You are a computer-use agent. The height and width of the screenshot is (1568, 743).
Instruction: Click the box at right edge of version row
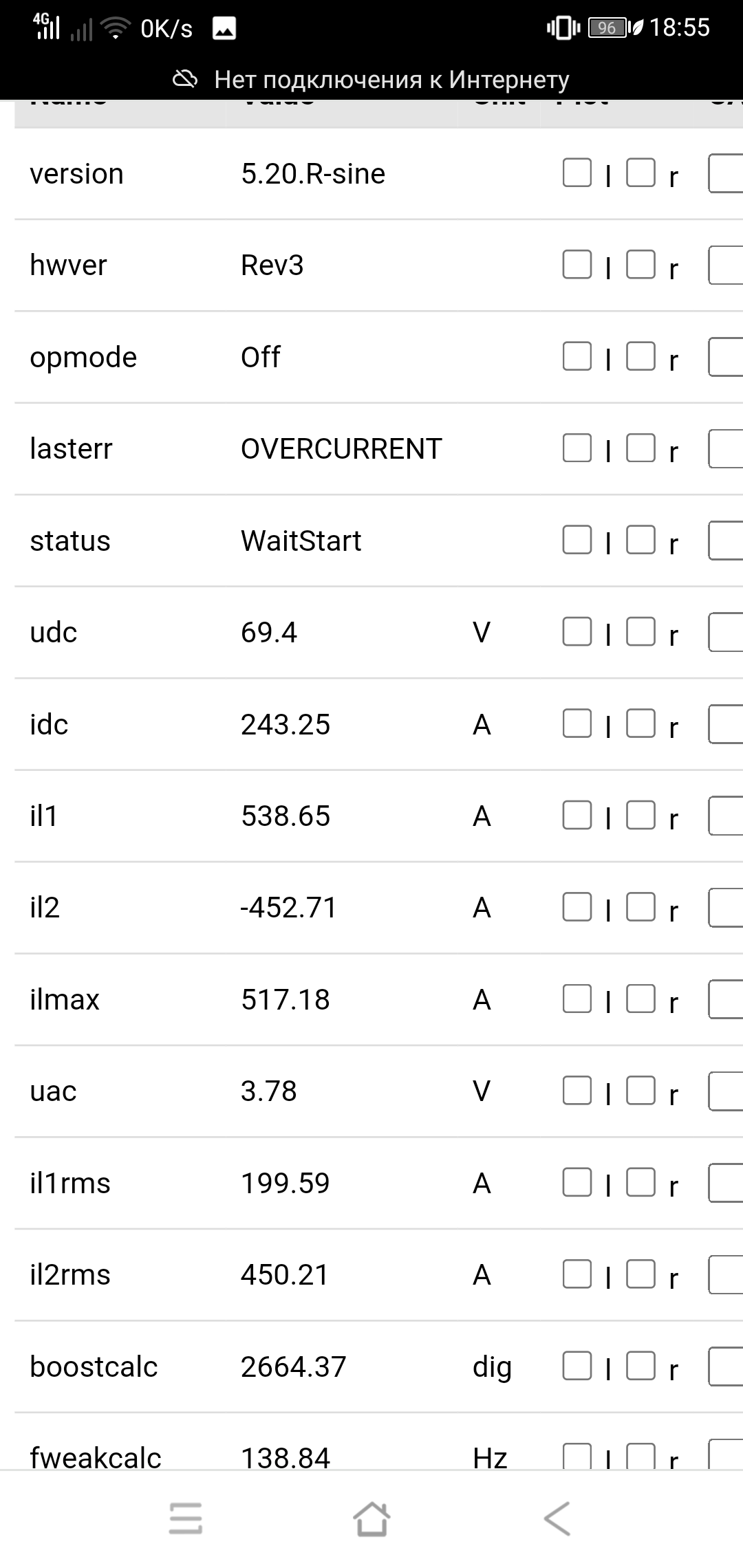pos(726,173)
